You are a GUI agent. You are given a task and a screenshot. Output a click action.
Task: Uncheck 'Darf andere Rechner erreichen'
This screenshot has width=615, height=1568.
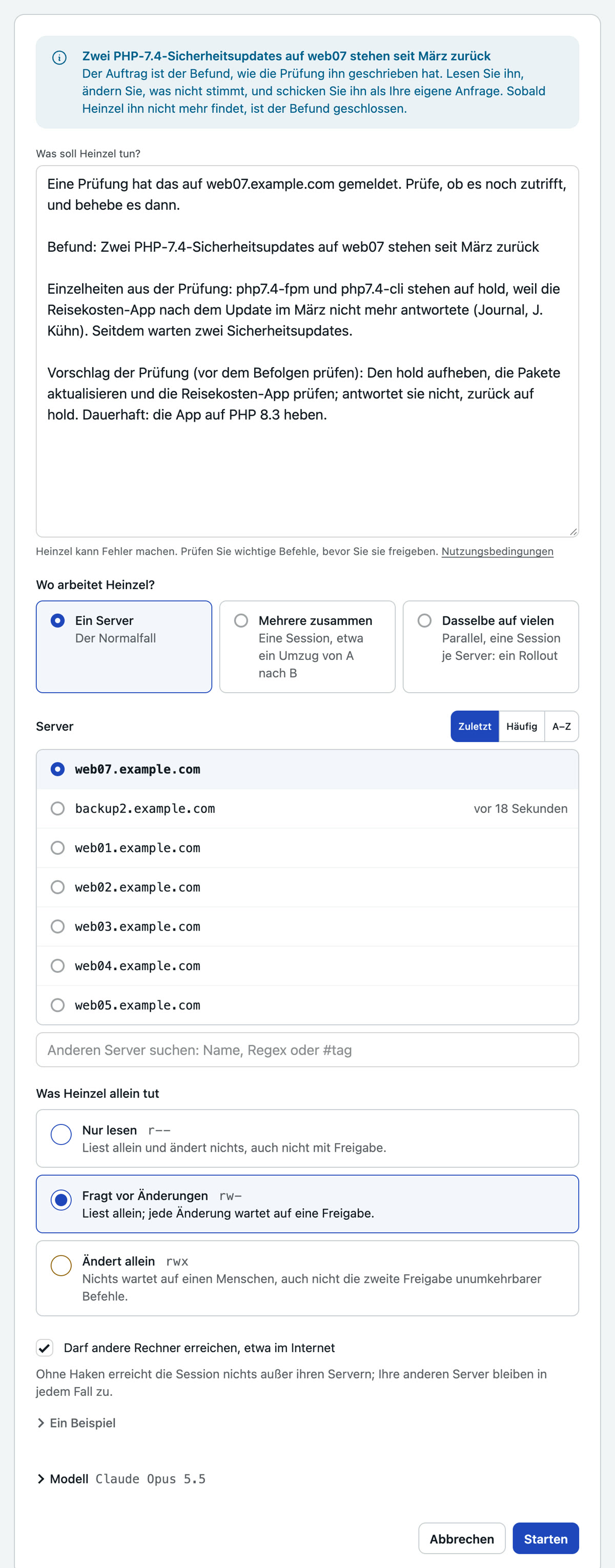[45, 1348]
